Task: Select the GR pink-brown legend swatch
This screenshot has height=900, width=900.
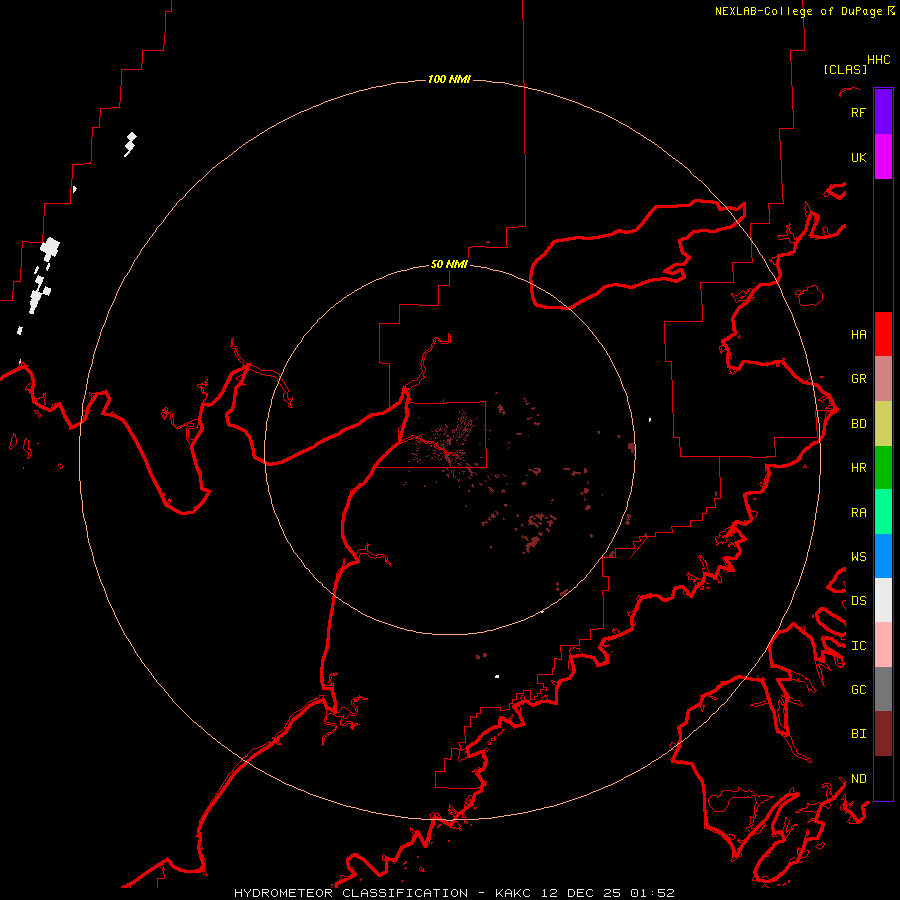Action: click(883, 378)
